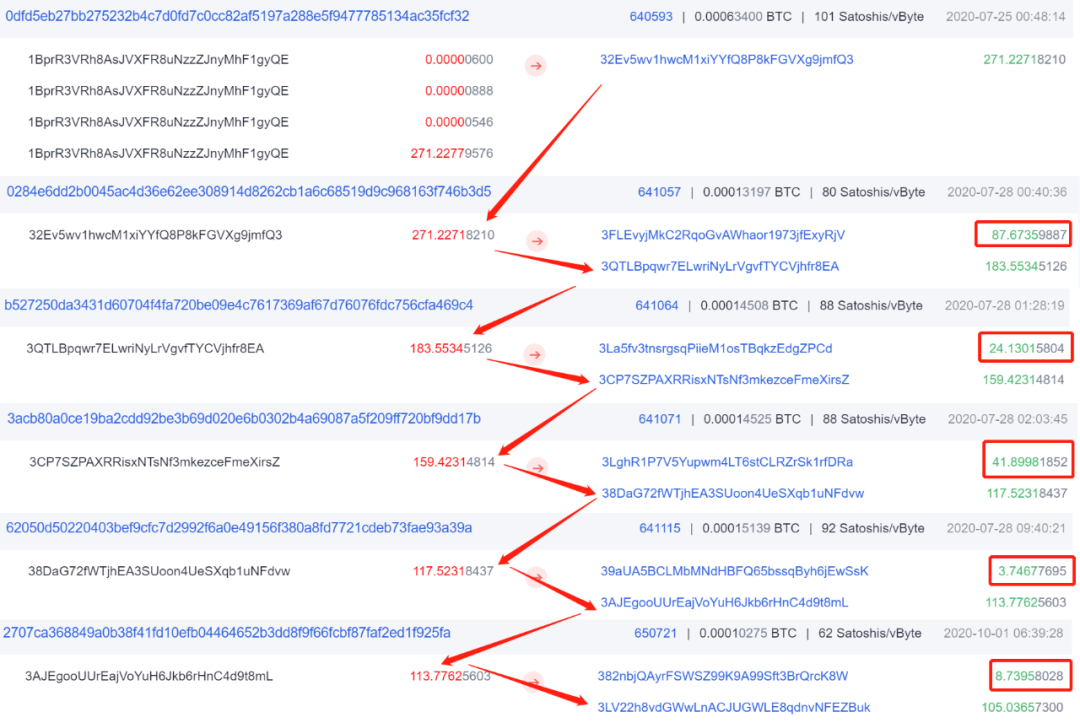Open output address 3AJEgooUUrEajVoYuH6Jkb6rHnC4d9t8mL
The image size is (1080, 723).
pos(725,603)
